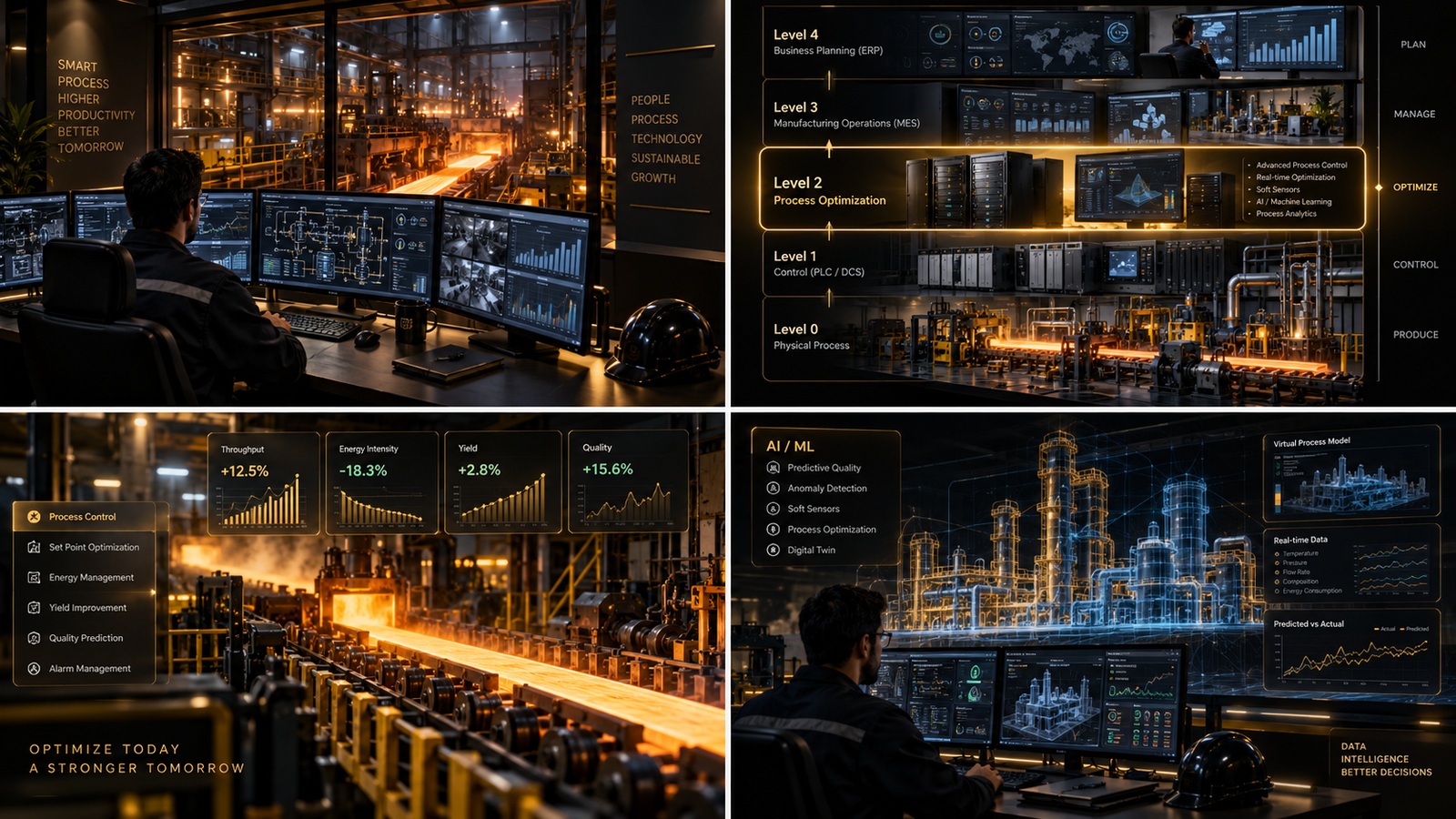Click the Digital Twin icon

click(773, 550)
